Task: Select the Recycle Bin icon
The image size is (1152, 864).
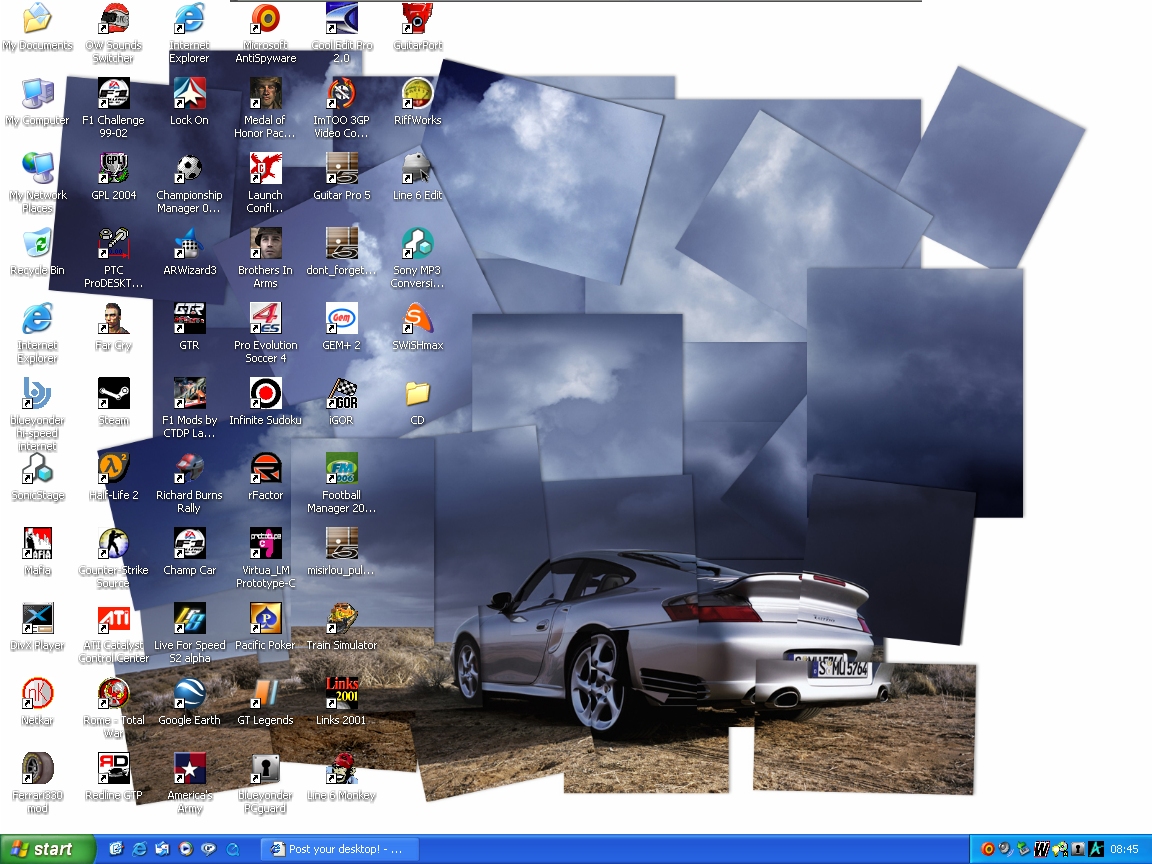Action: [37, 243]
